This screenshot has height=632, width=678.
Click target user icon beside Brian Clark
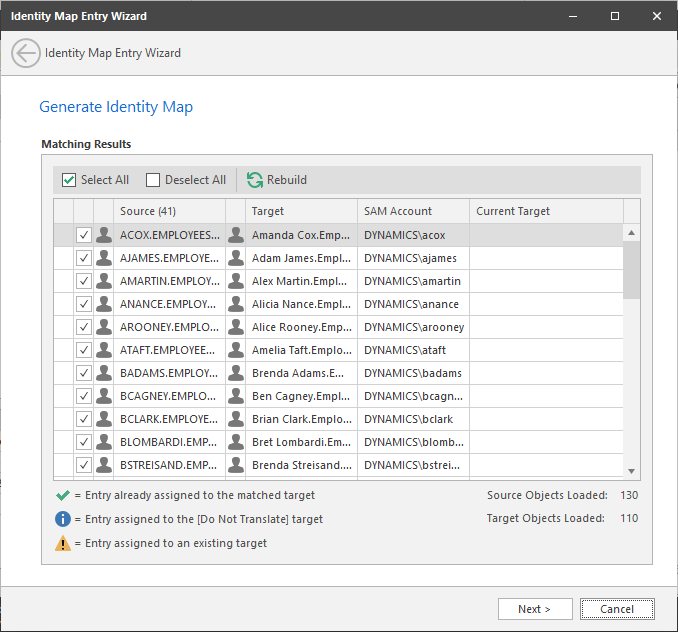click(x=236, y=419)
